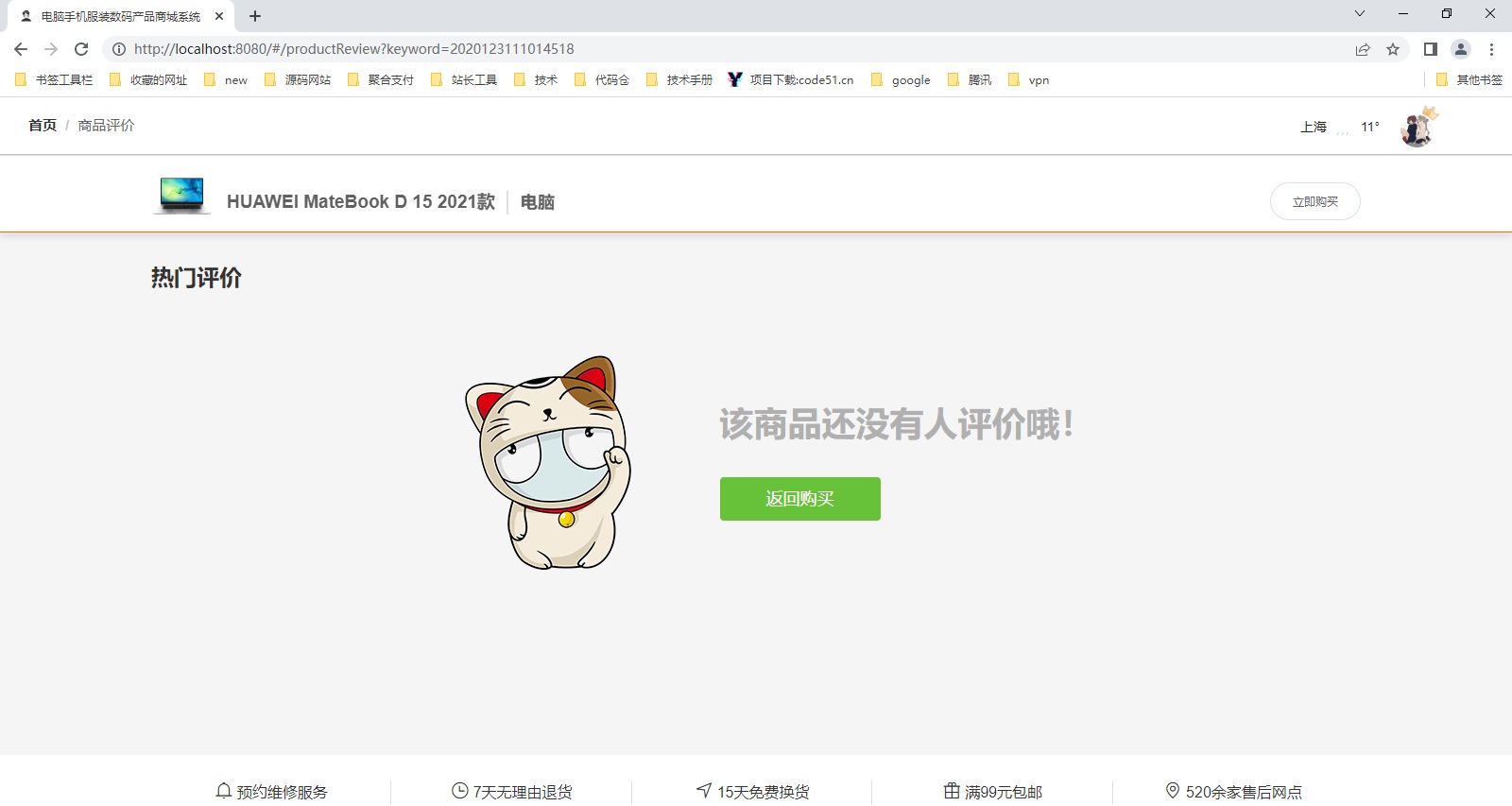
Task: Bookmark this page with star icon
Action: click(x=1393, y=49)
